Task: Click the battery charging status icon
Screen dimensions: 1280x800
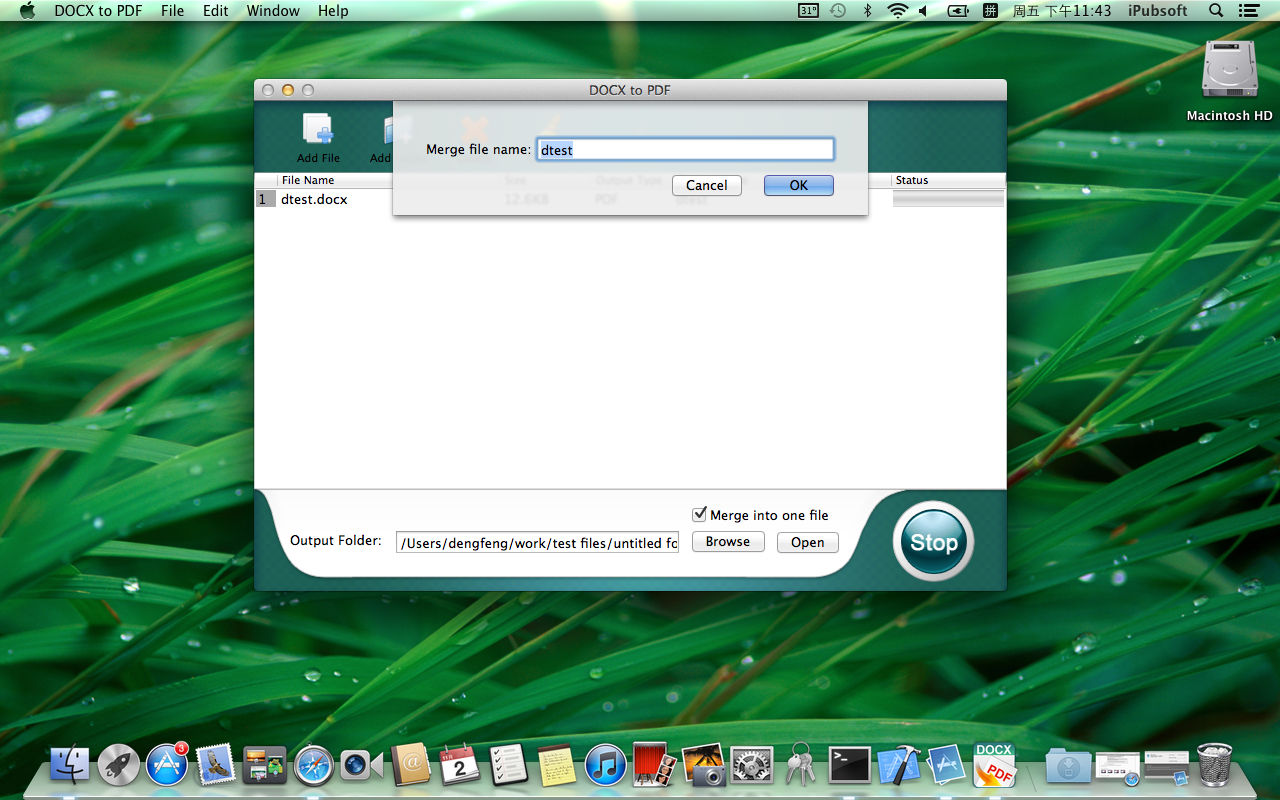Action: point(957,11)
